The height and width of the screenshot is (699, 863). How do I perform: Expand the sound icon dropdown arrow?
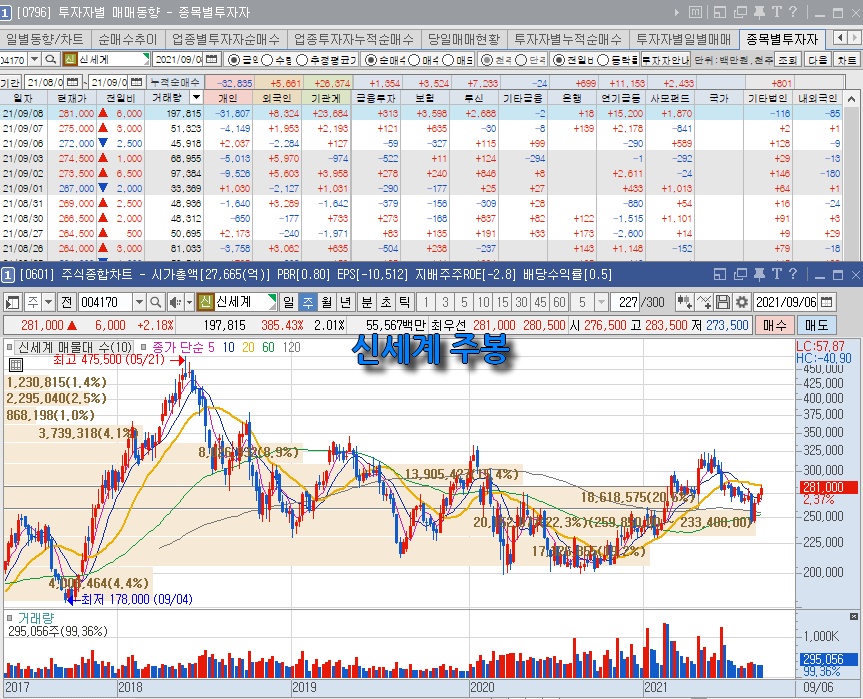[x=189, y=302]
